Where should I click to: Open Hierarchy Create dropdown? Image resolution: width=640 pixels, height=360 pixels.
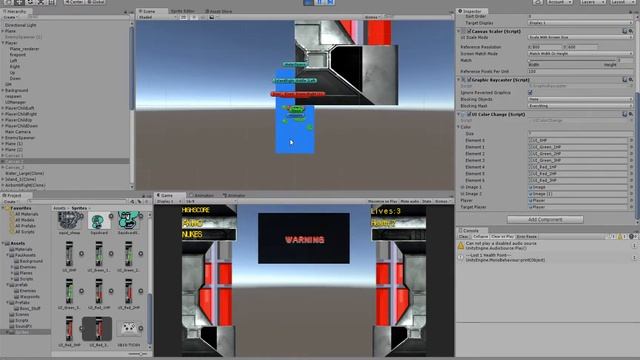pos(10,17)
